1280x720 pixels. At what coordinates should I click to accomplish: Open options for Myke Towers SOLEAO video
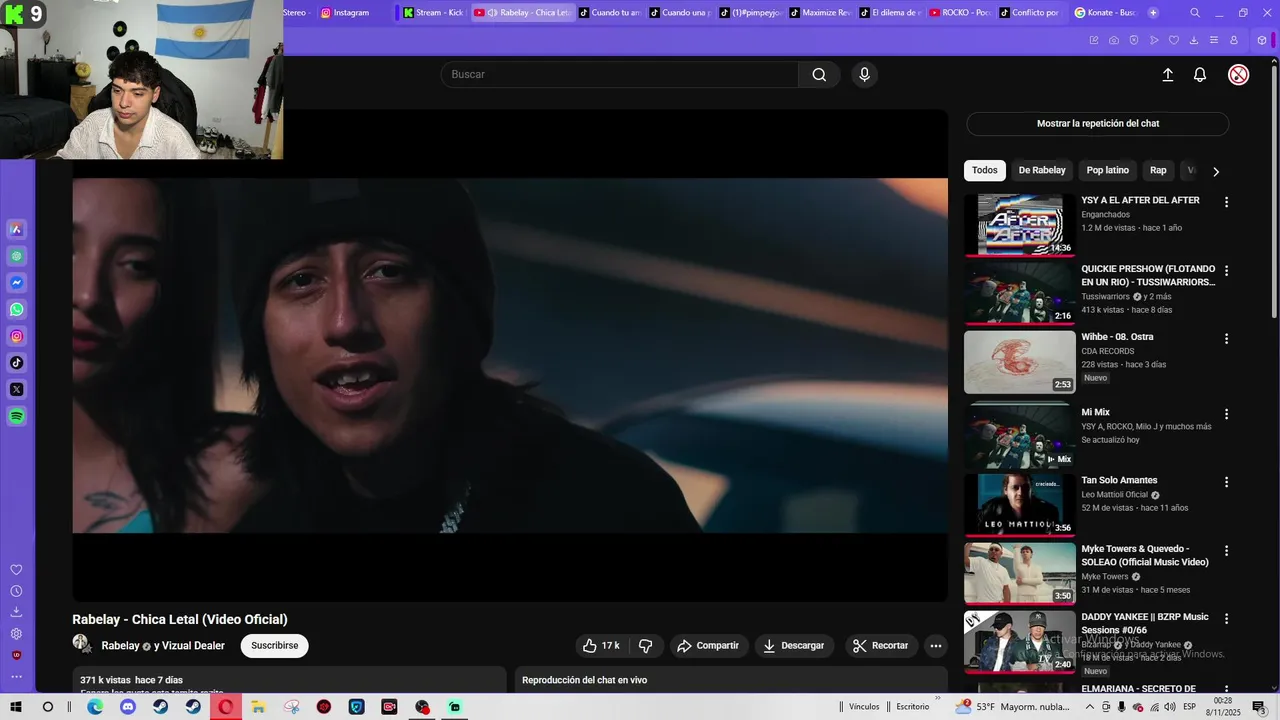tap(1226, 551)
